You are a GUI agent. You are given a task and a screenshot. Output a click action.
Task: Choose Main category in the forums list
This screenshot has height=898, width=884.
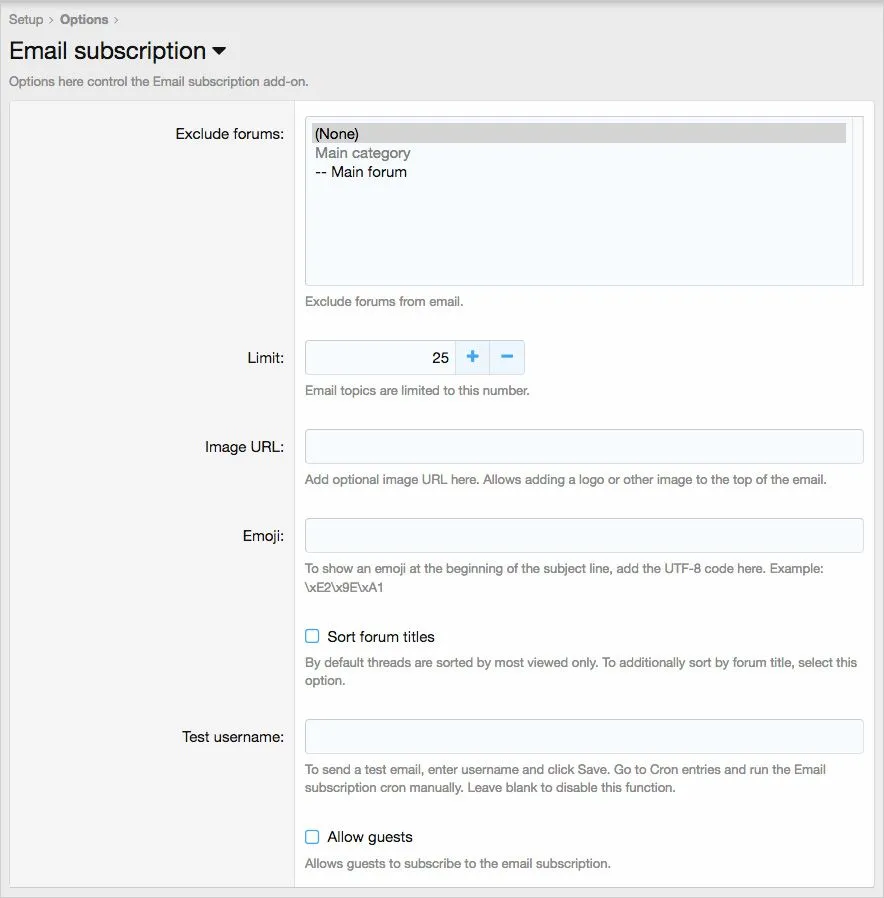click(x=363, y=153)
